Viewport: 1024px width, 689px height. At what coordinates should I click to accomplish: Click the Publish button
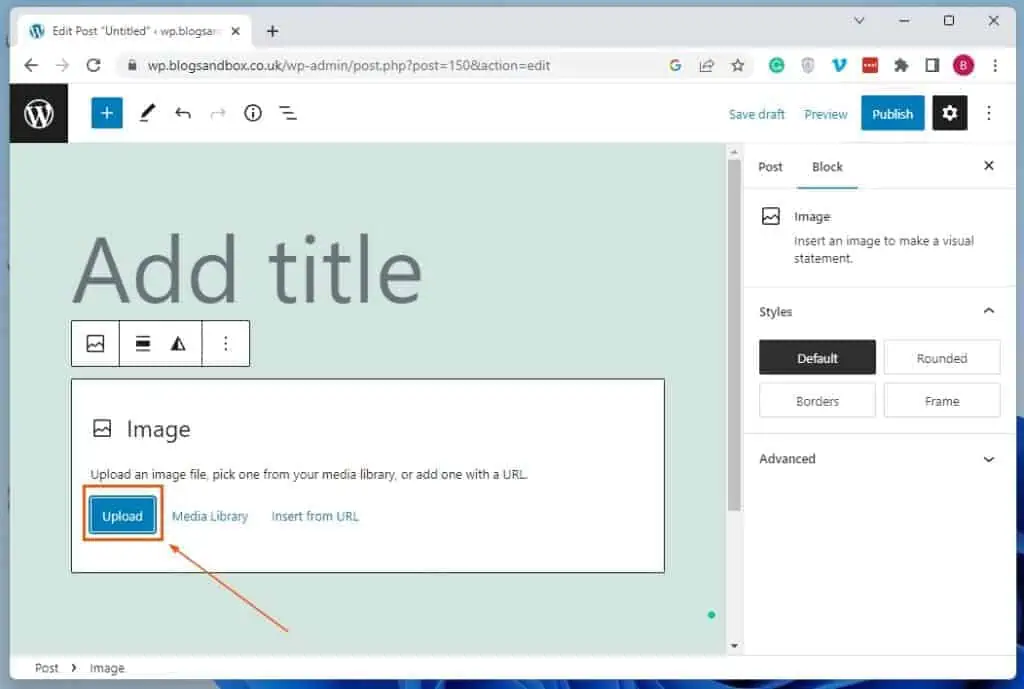(x=892, y=113)
